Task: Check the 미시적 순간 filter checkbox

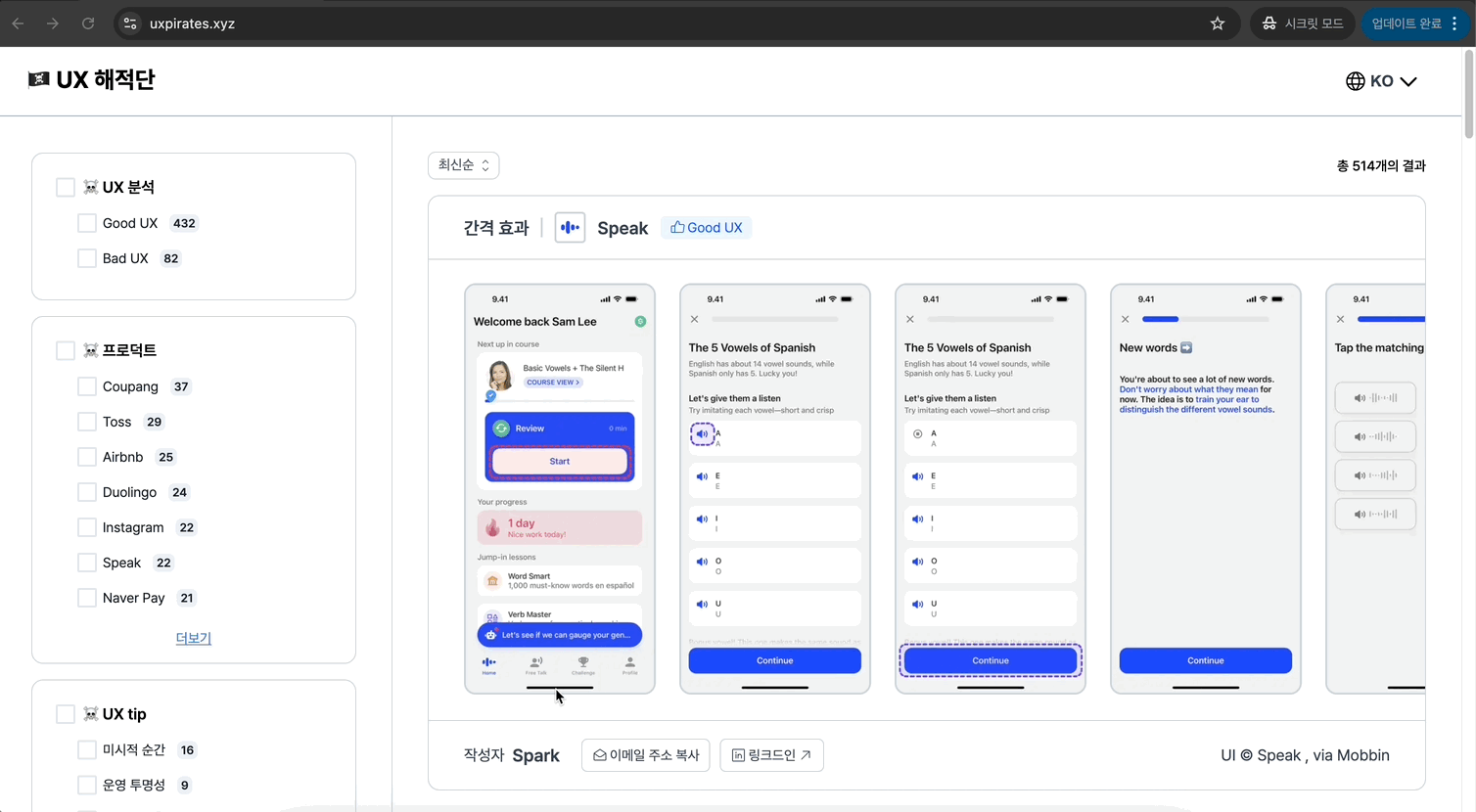Action: click(87, 750)
